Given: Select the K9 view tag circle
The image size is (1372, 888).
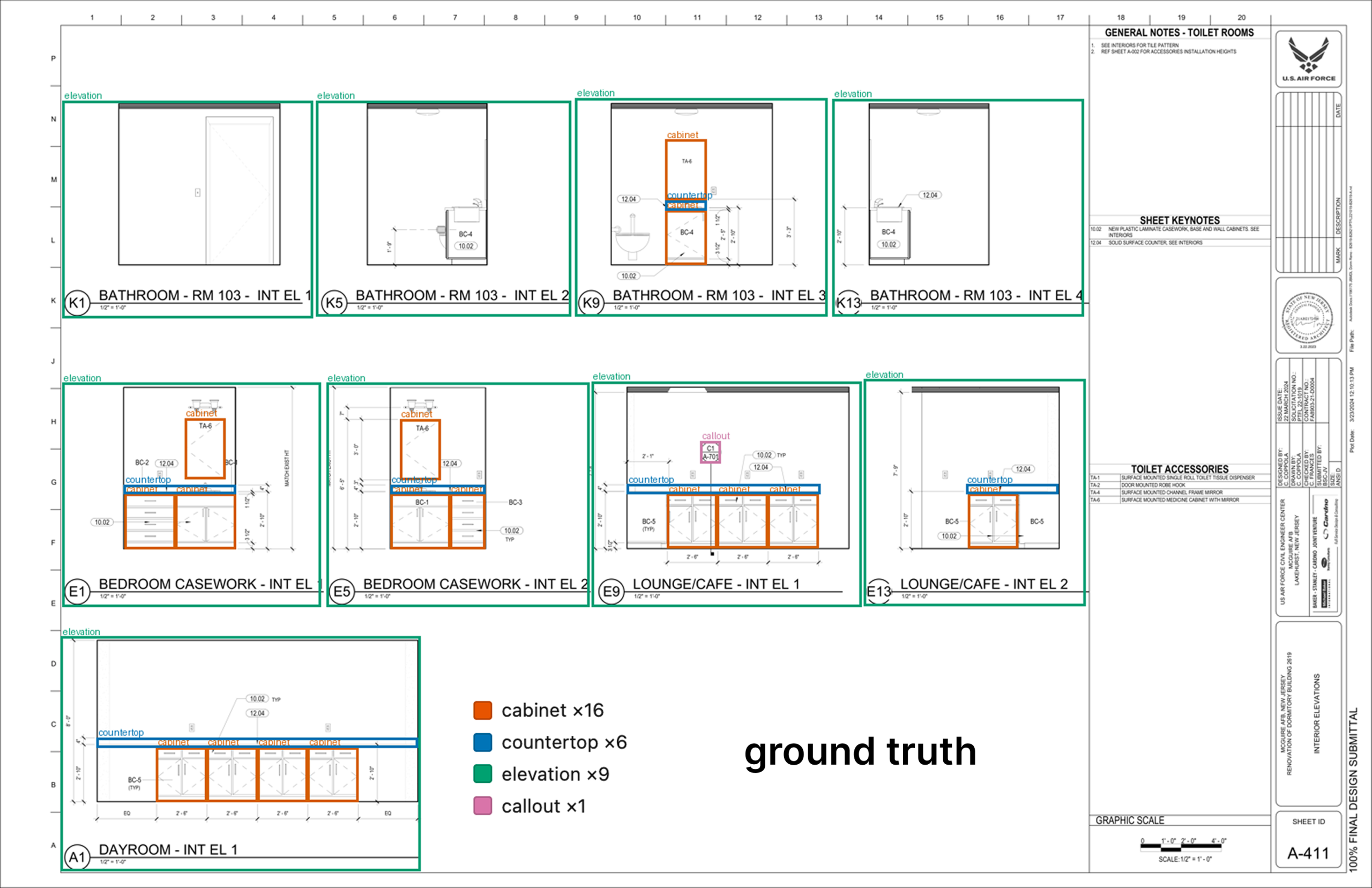Looking at the screenshot, I should 591,303.
